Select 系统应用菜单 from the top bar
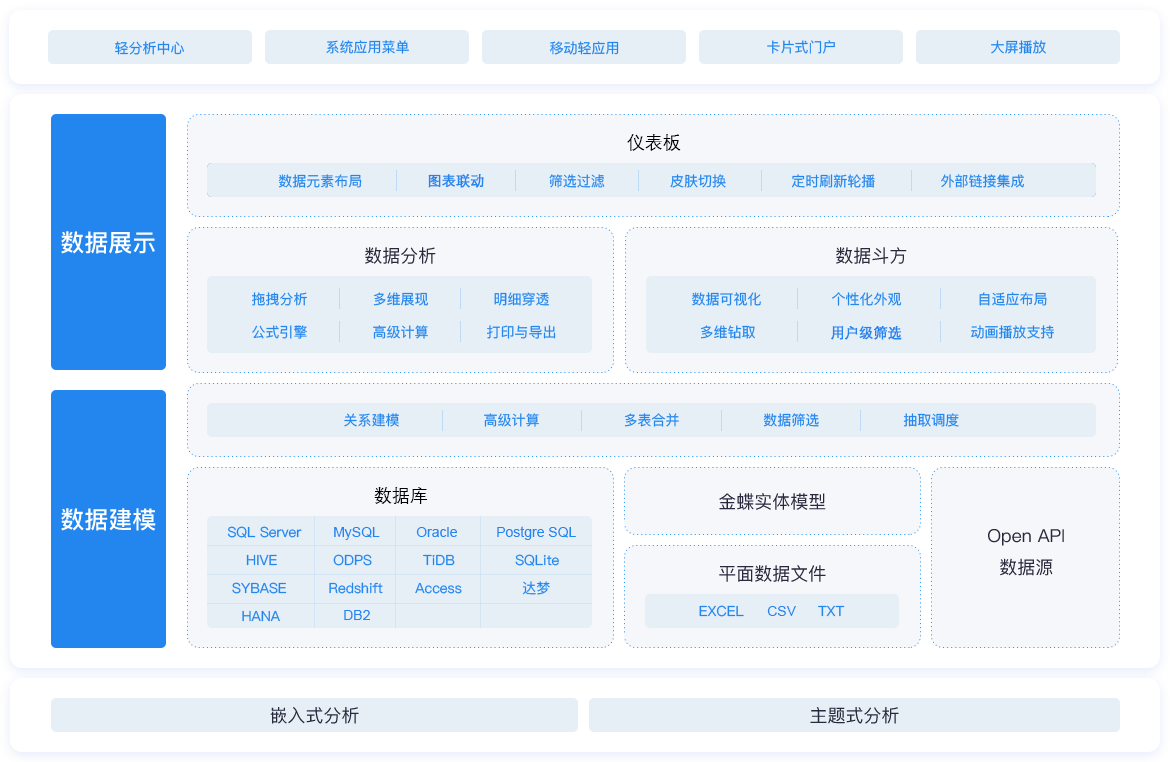The width and height of the screenshot is (1170, 762). tap(366, 46)
